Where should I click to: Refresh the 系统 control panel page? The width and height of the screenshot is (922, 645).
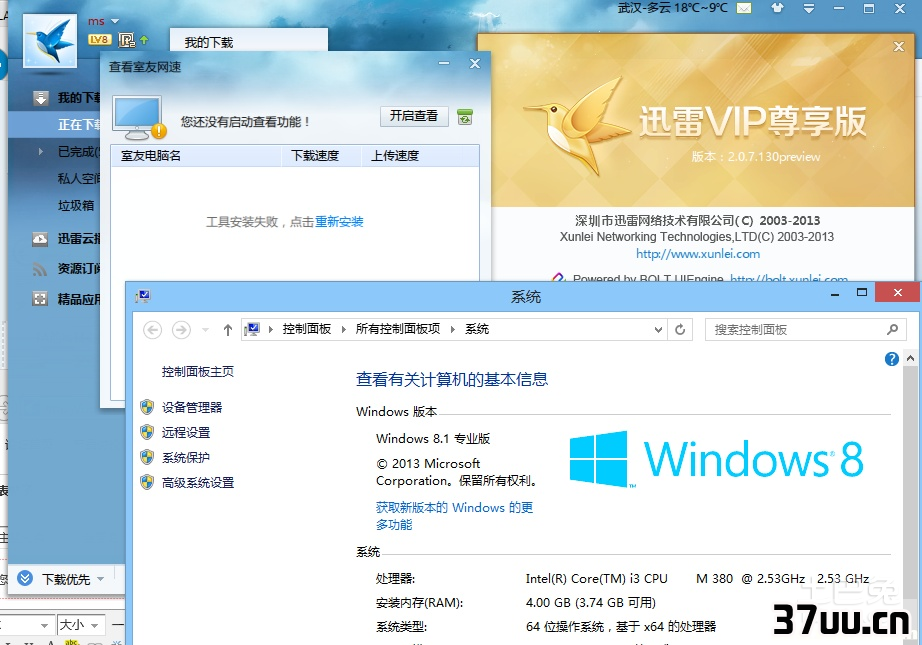680,330
